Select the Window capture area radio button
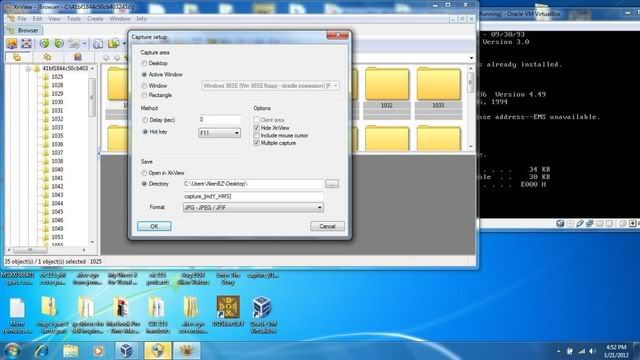Image resolution: width=640 pixels, height=360 pixels. pyautogui.click(x=144, y=86)
